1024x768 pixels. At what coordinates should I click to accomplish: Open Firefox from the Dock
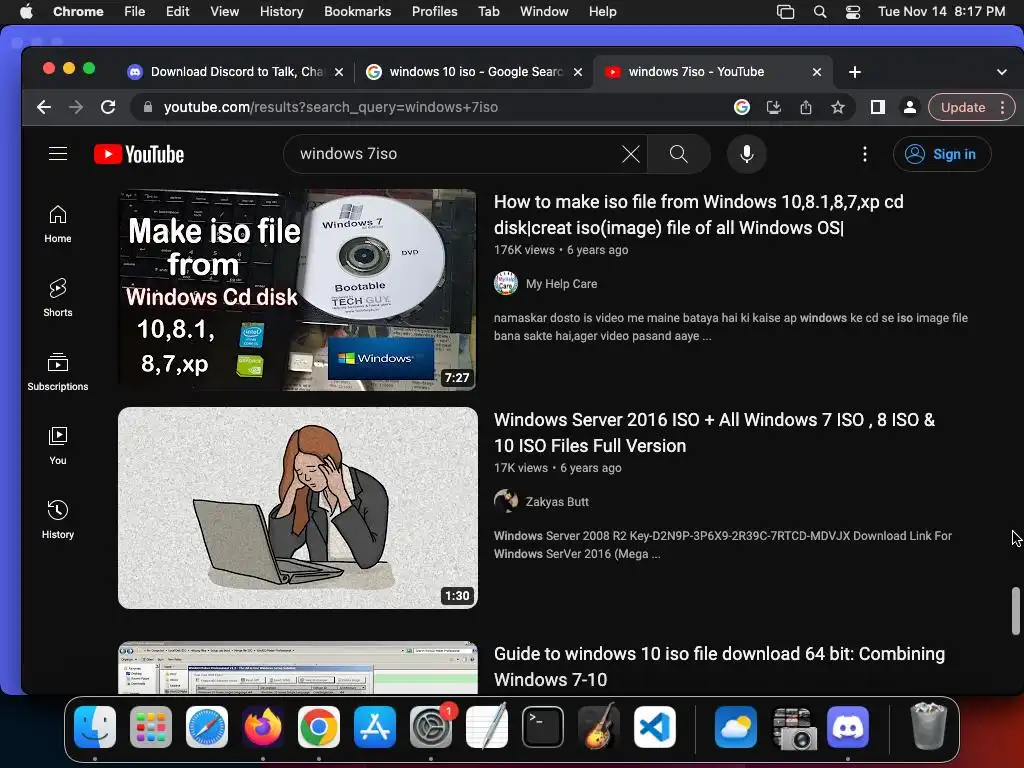(x=263, y=727)
